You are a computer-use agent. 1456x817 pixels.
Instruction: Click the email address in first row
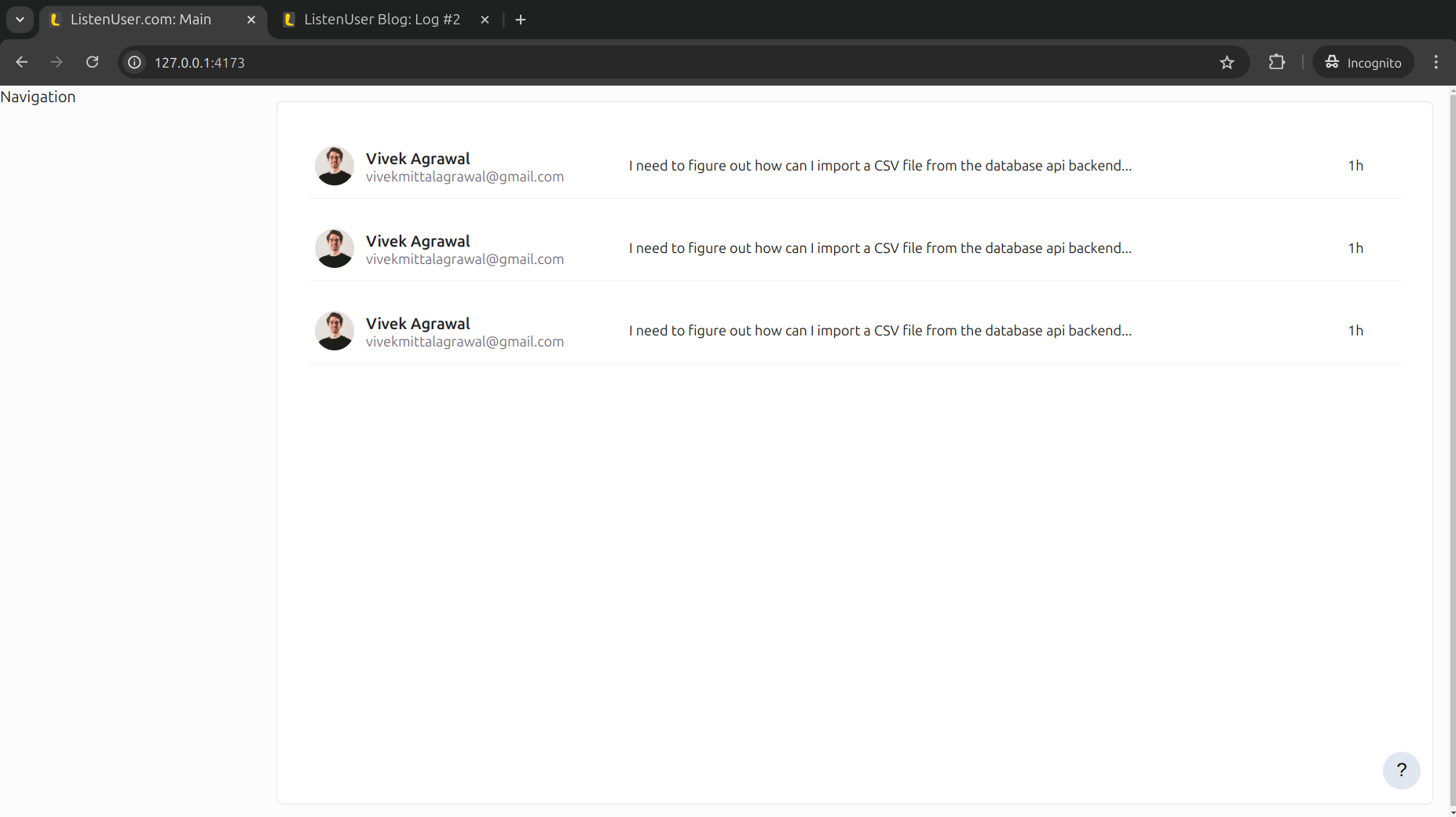point(465,177)
